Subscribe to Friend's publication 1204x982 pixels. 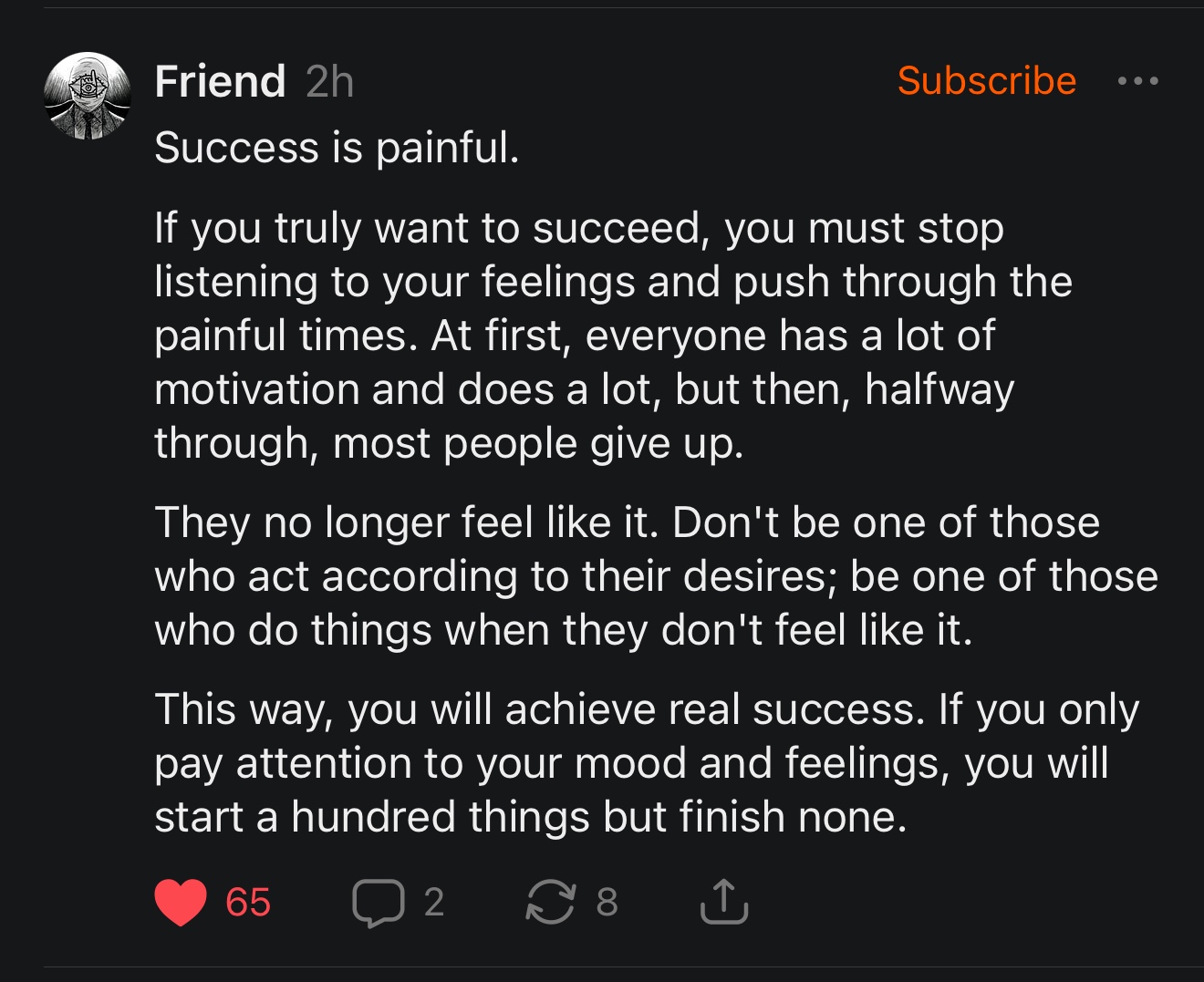point(987,80)
